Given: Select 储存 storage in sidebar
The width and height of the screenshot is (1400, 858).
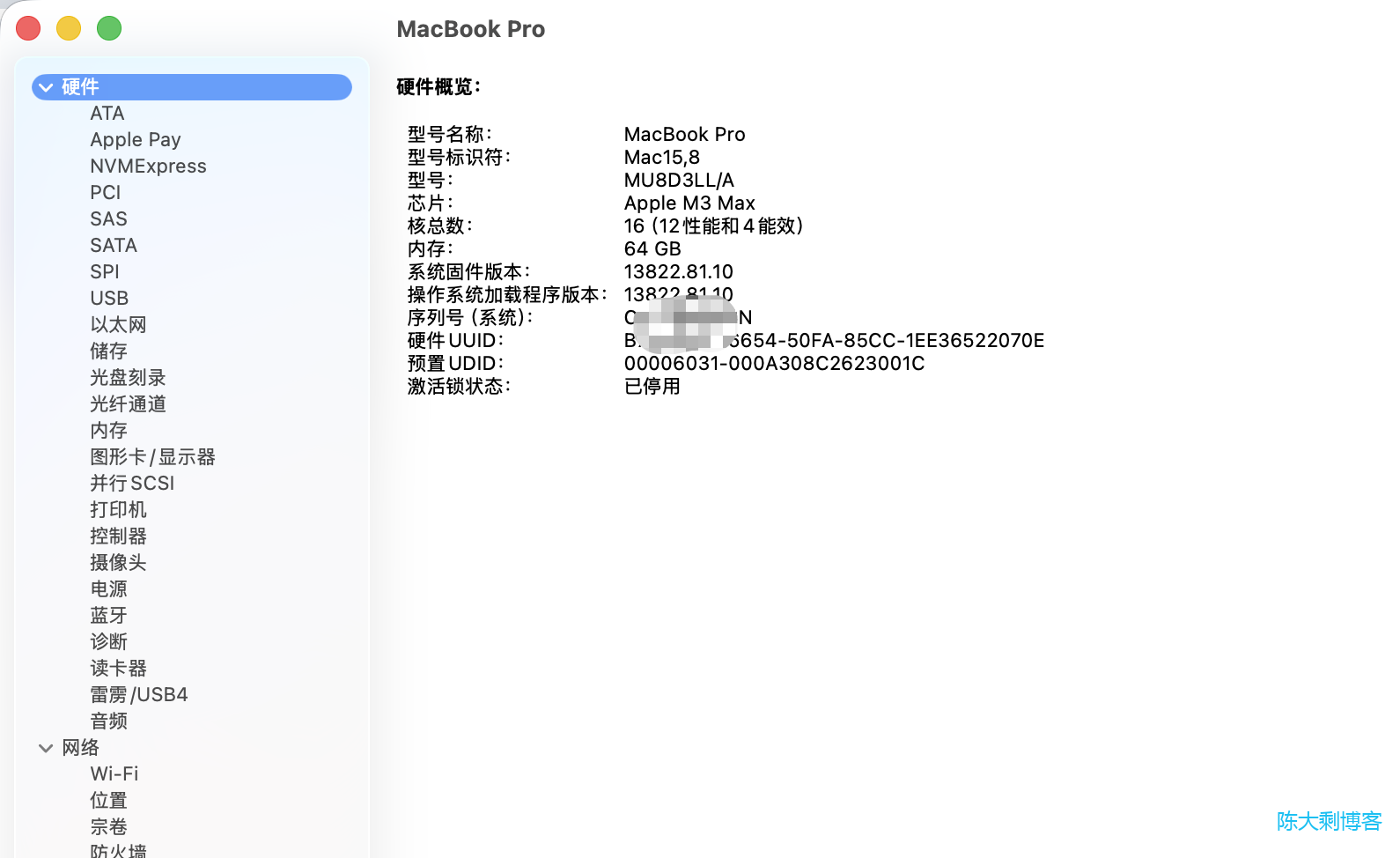Looking at the screenshot, I should (x=108, y=351).
